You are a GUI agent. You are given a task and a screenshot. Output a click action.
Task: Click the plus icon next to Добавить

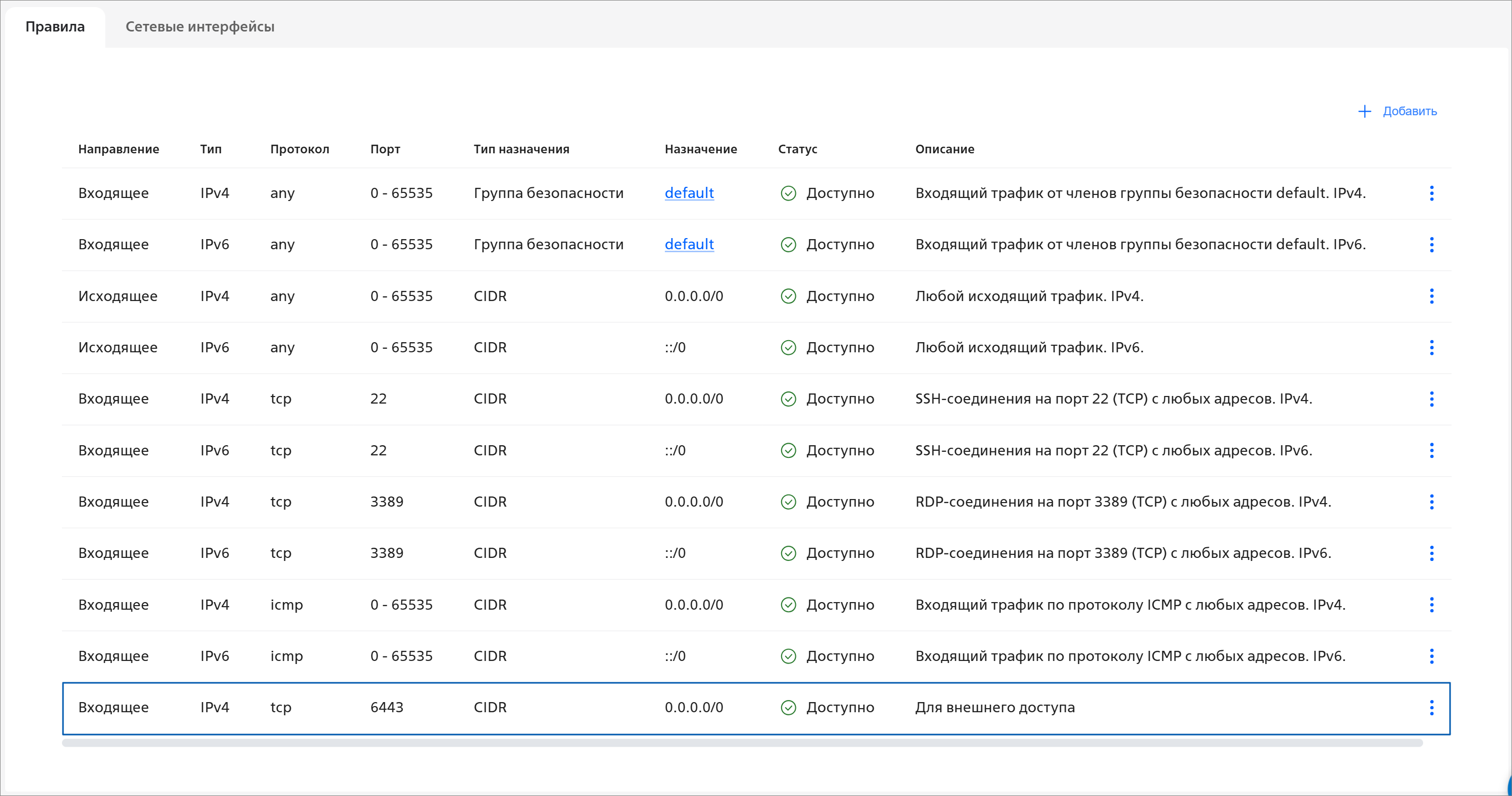click(1364, 112)
